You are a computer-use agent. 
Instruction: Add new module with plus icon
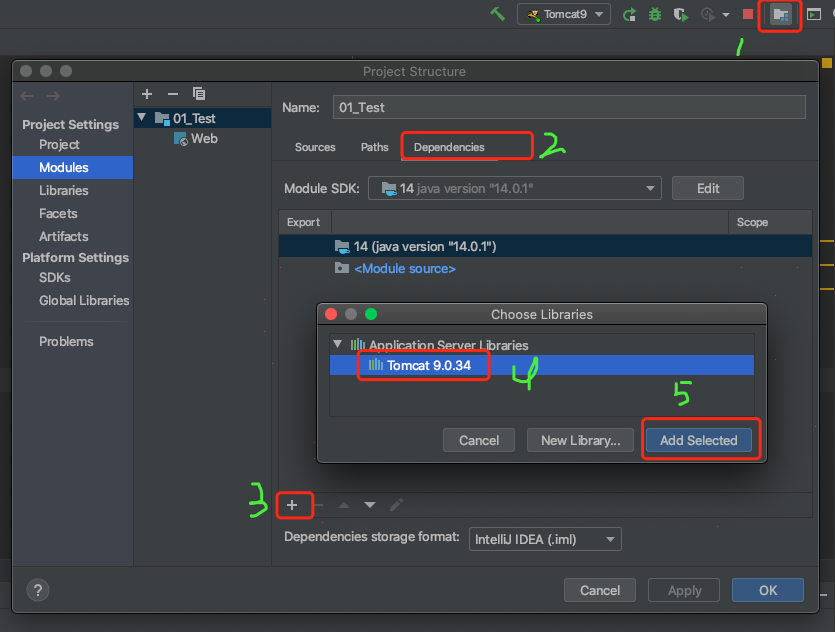pos(147,94)
